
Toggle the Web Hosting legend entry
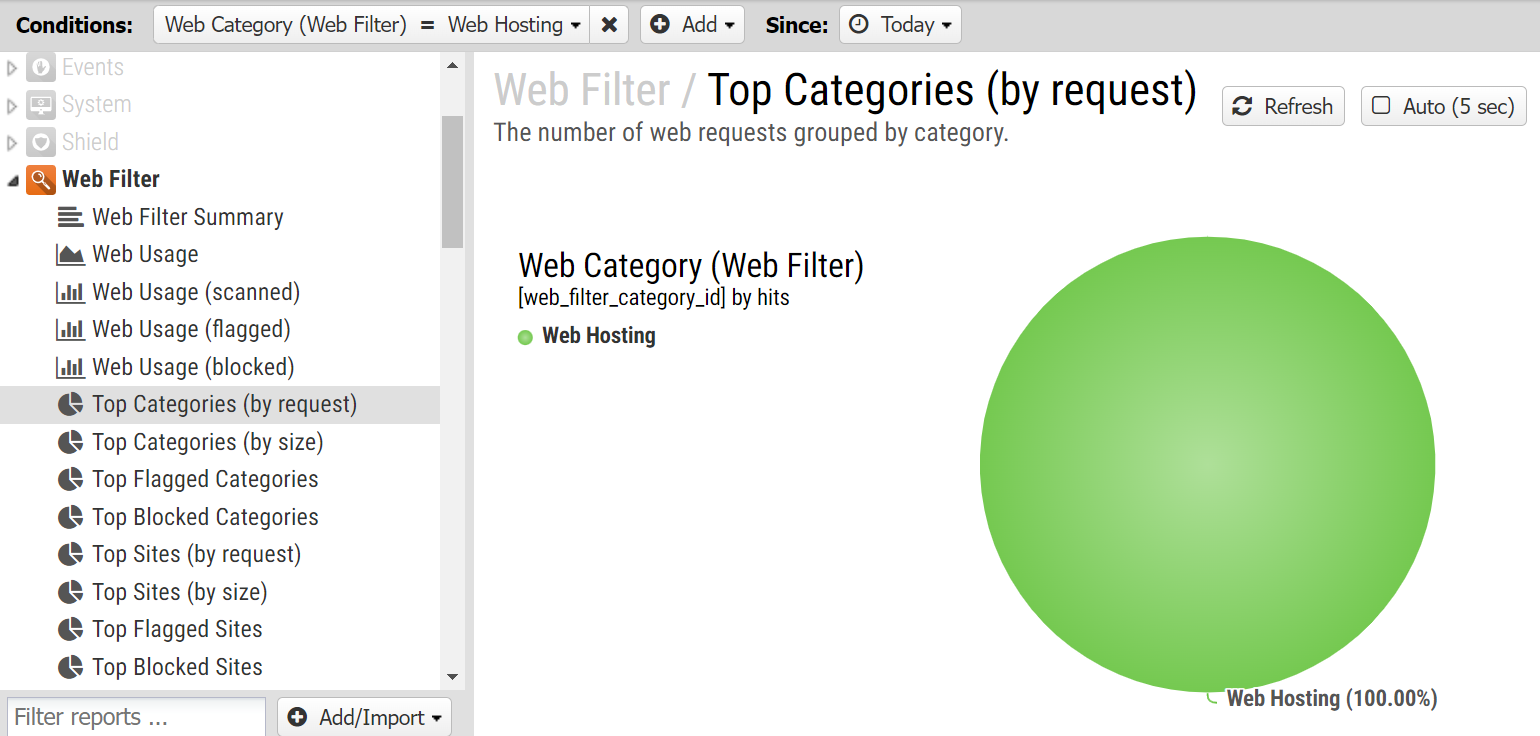[587, 336]
